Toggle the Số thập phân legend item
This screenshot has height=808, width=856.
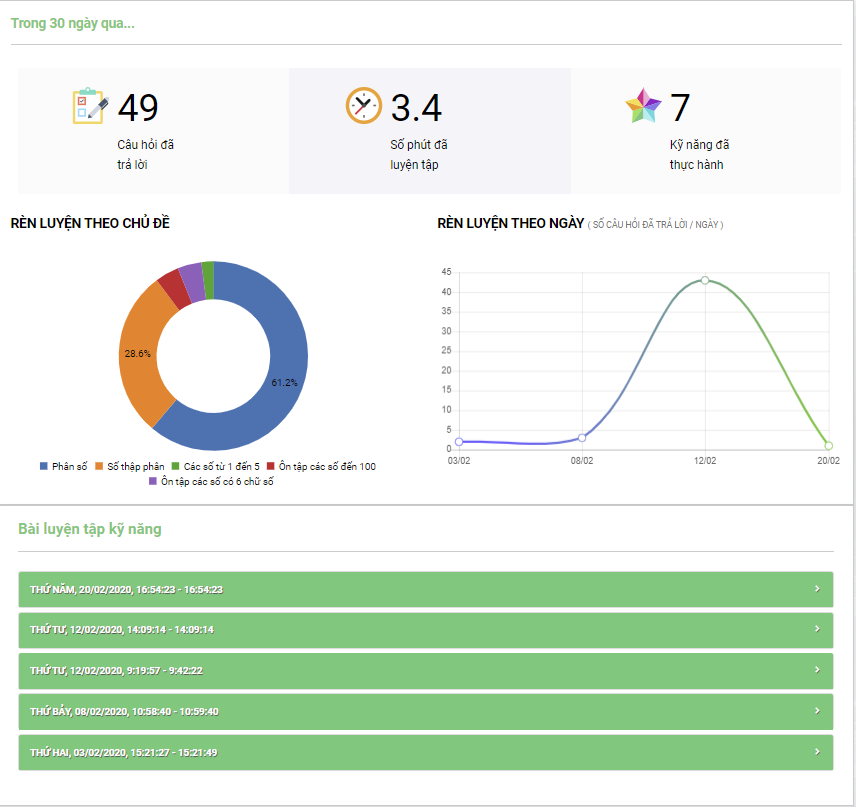pos(129,467)
